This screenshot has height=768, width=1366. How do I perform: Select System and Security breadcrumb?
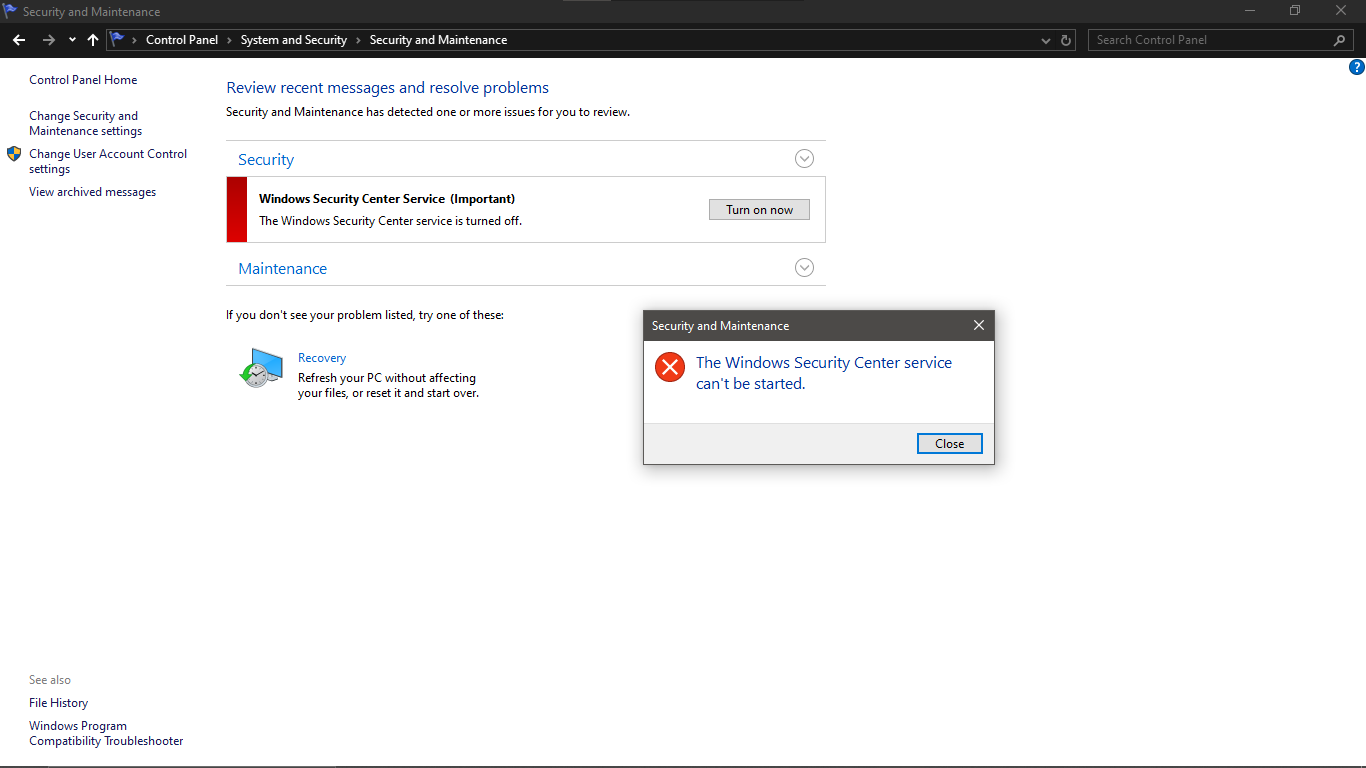(294, 40)
